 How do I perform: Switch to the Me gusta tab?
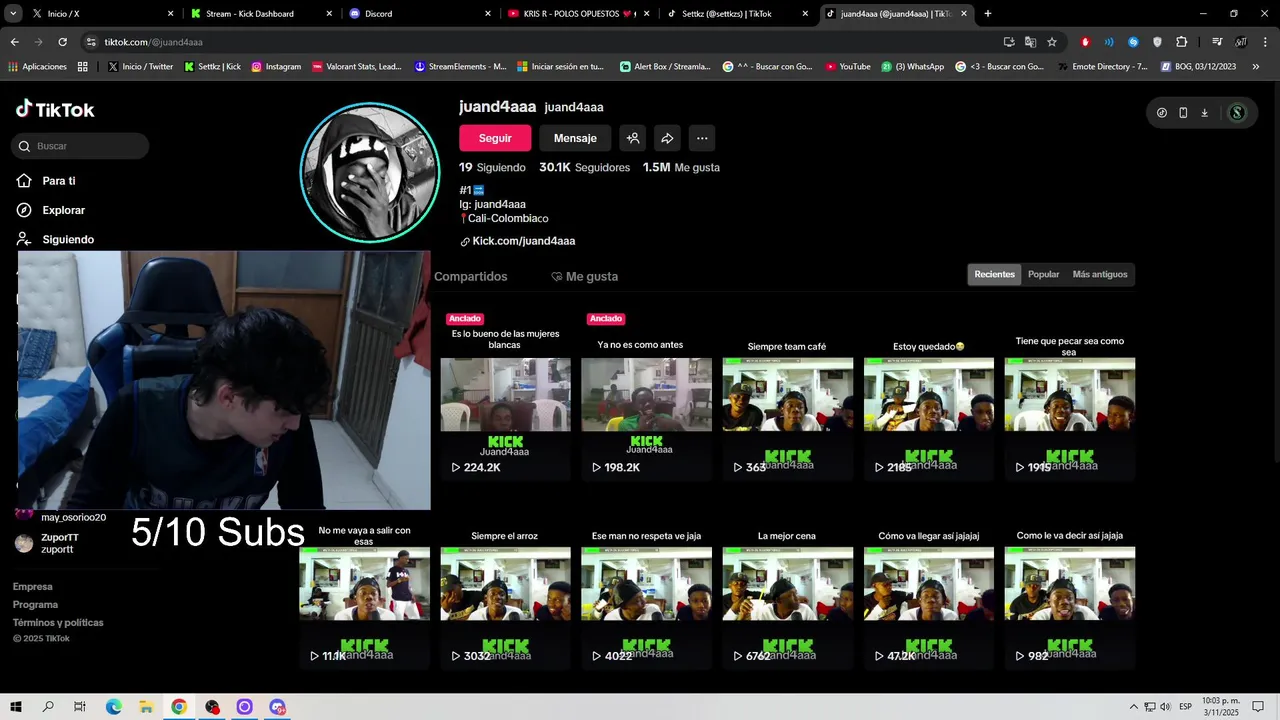coord(584,276)
